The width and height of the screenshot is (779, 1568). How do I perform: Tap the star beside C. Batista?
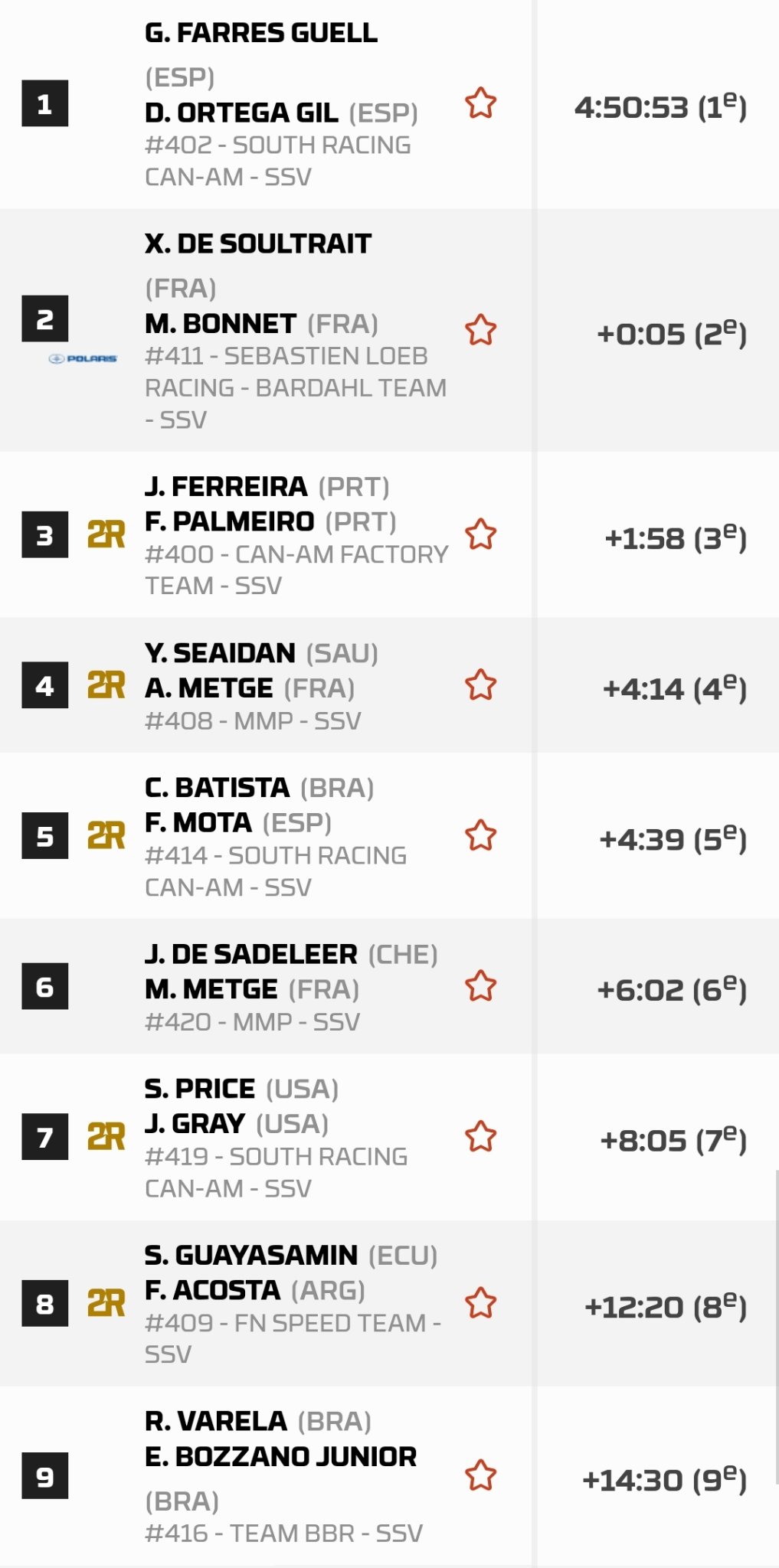tap(481, 835)
